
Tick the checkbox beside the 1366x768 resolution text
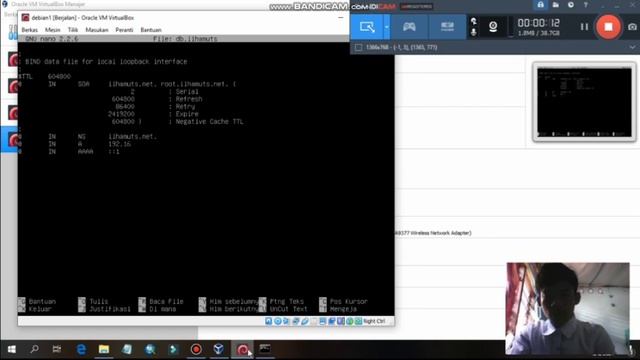tap(358, 47)
